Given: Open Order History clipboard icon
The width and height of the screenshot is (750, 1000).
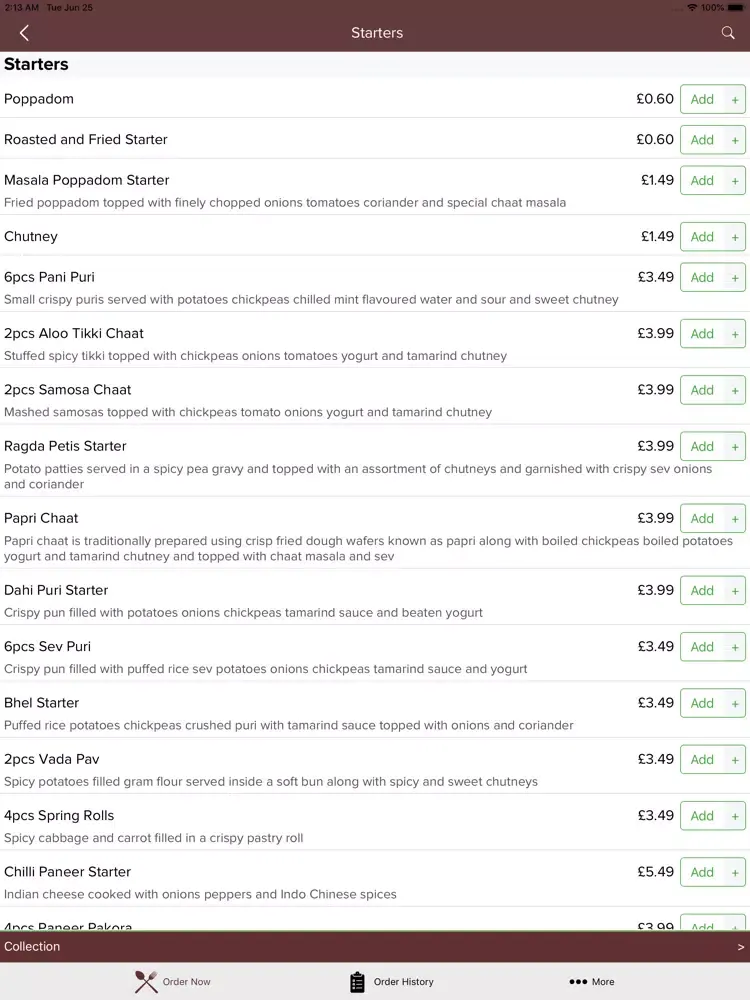Looking at the screenshot, I should point(357,982).
